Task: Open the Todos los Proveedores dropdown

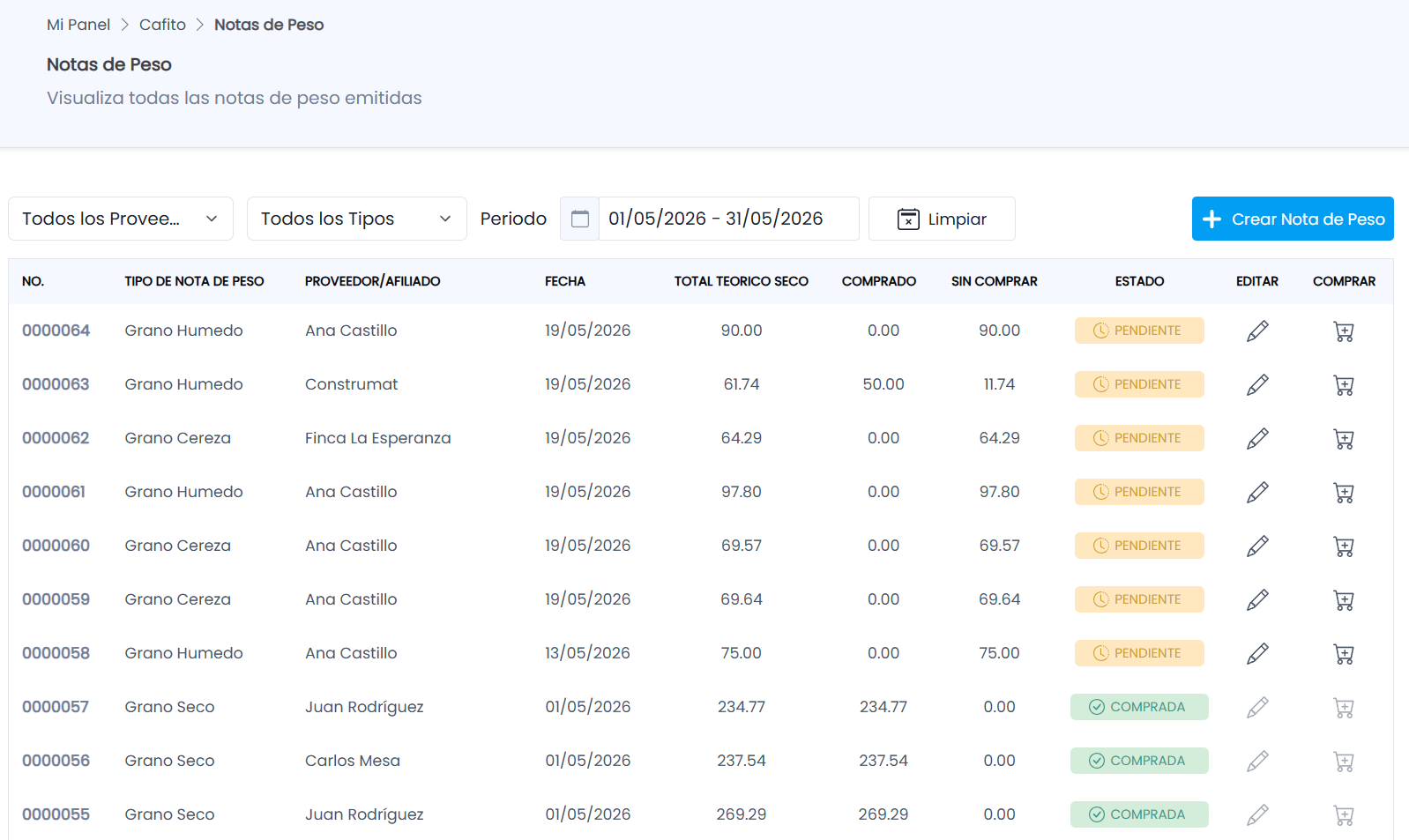Action: click(x=121, y=219)
